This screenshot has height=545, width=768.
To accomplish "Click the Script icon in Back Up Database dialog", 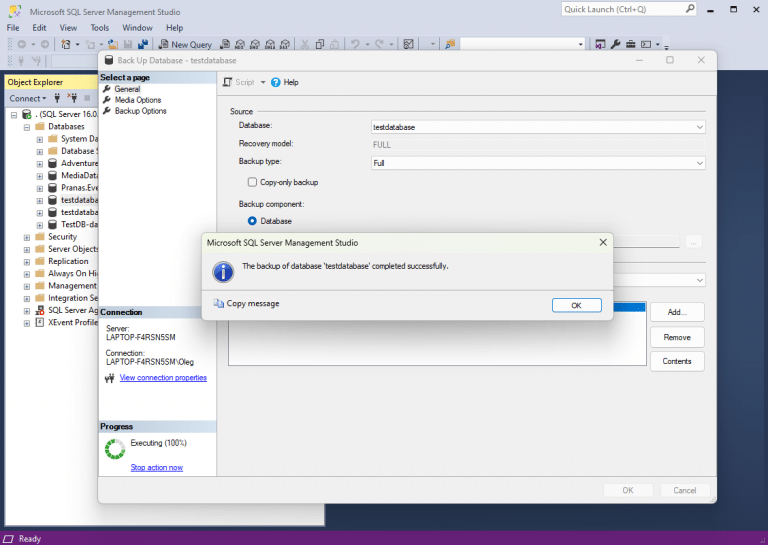I will pyautogui.click(x=227, y=82).
